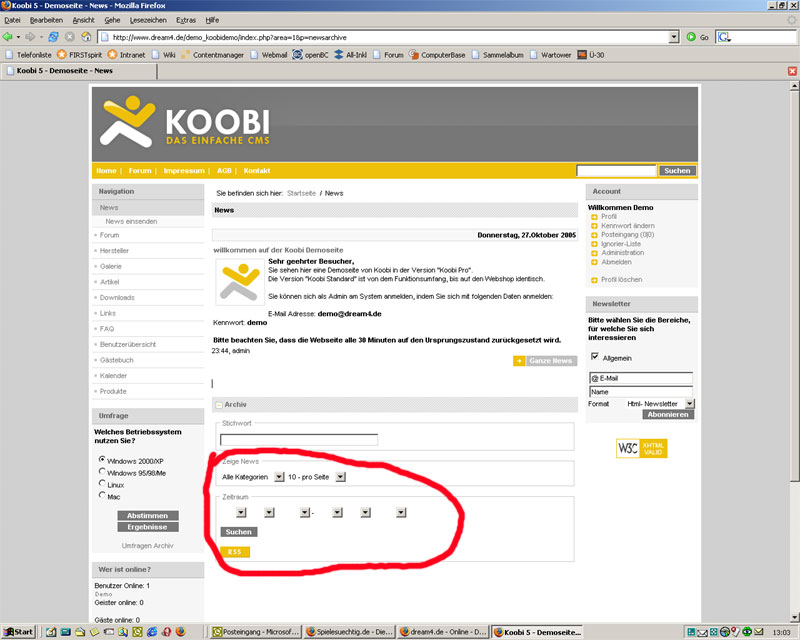Open the third Zeitraum dropdown before the dash
The height and width of the screenshot is (640, 800).
coord(305,512)
